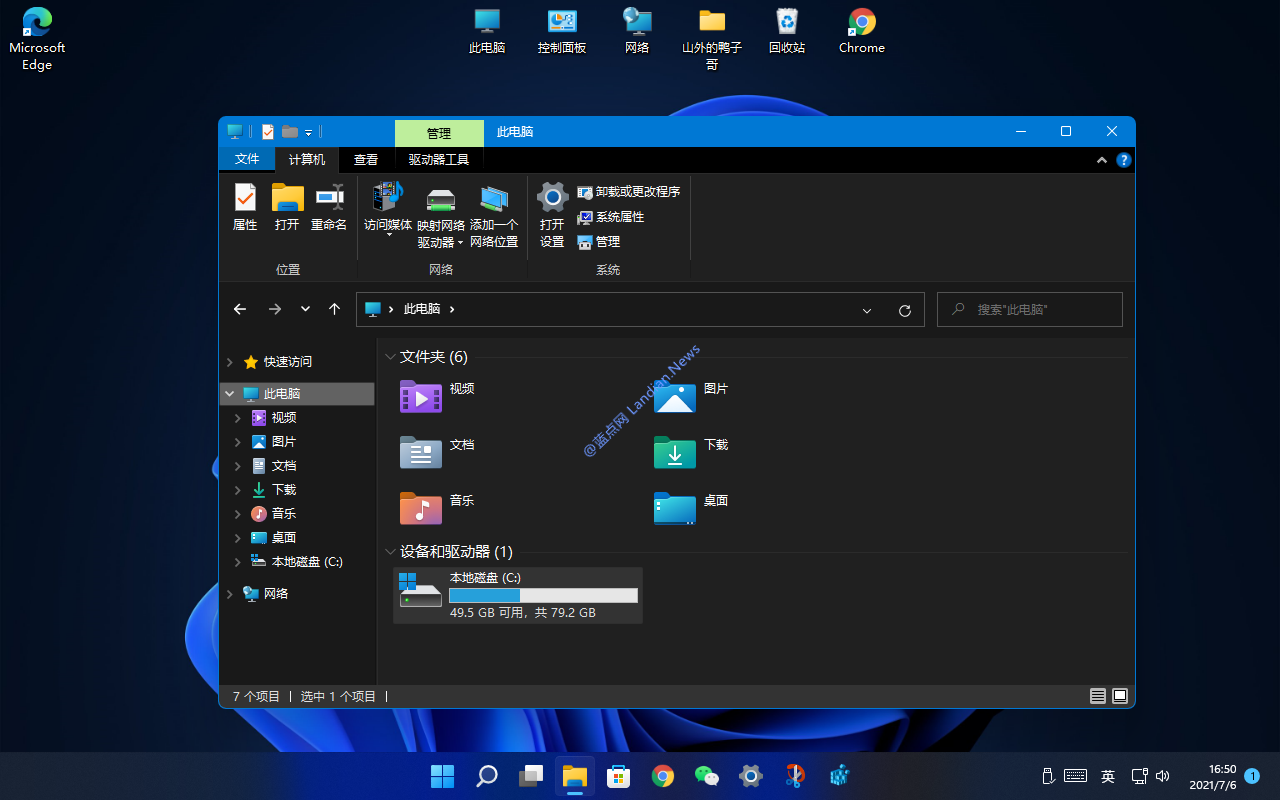Image resolution: width=1280 pixels, height=800 pixels.
Task: Refresh the folder with the address bar icon
Action: point(905,309)
